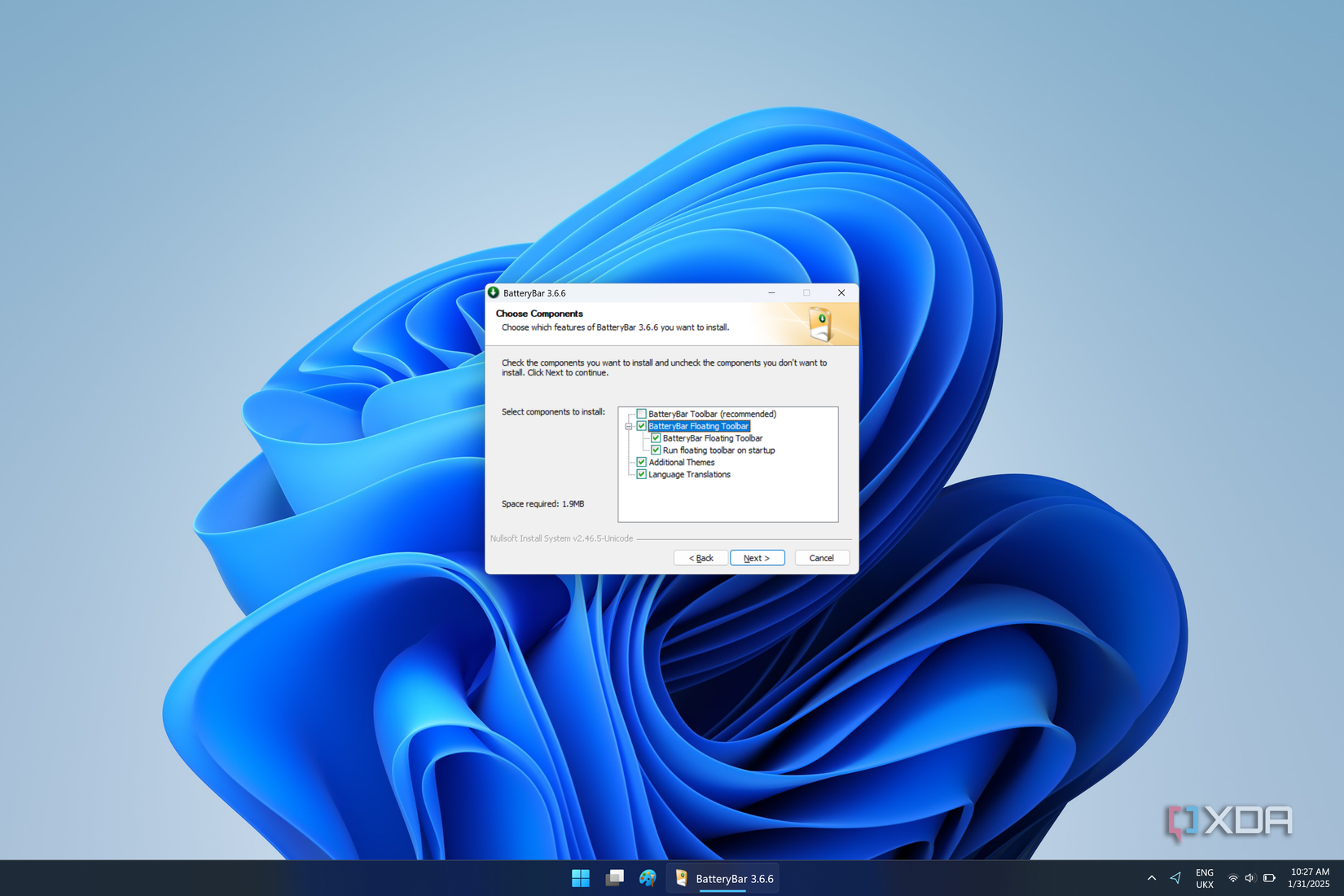Select the BatteryBar 3.6.6 taskbar icon
The height and width of the screenshot is (896, 1344).
click(x=722, y=878)
